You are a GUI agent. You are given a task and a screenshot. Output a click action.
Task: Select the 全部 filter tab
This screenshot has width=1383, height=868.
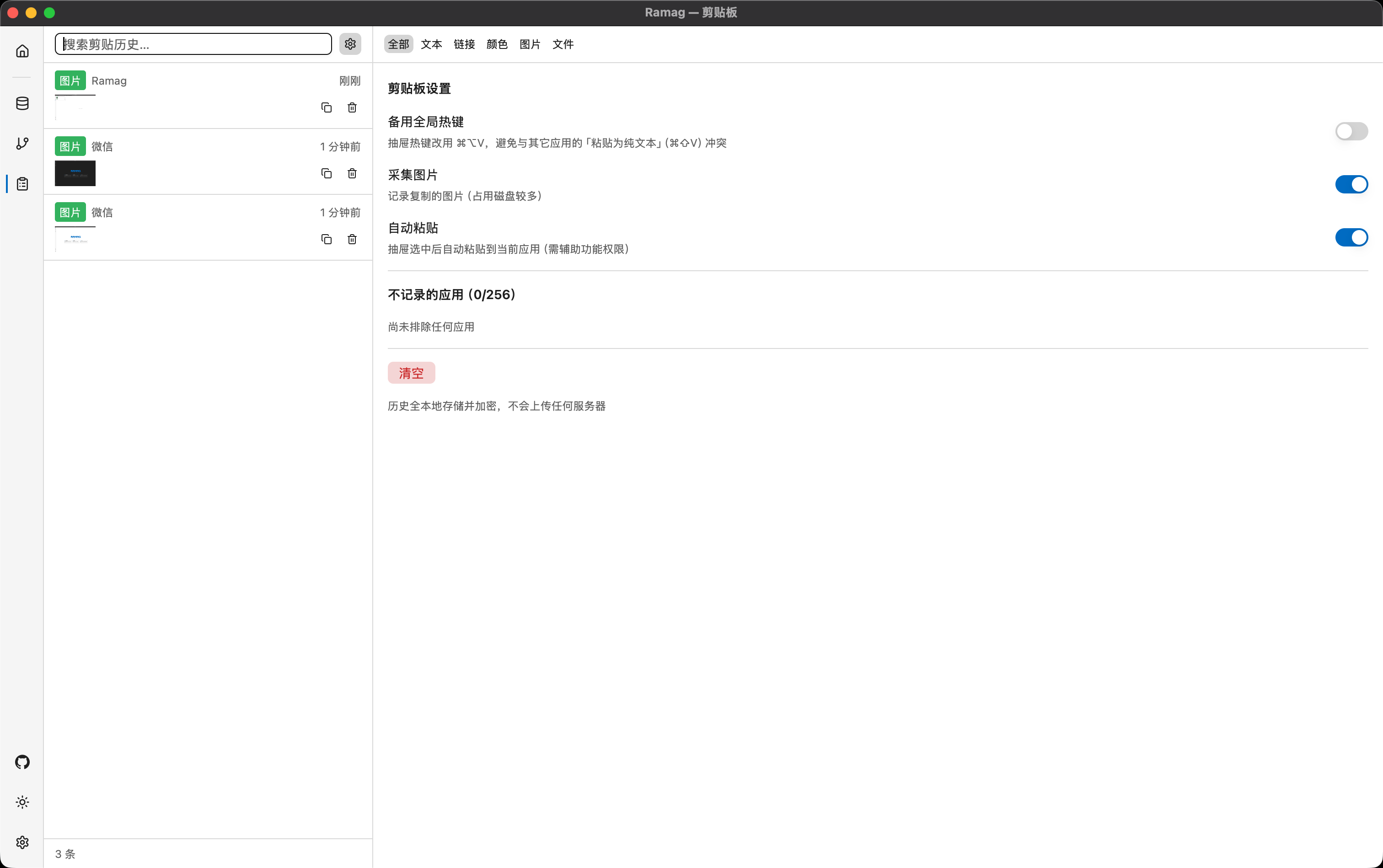(398, 44)
